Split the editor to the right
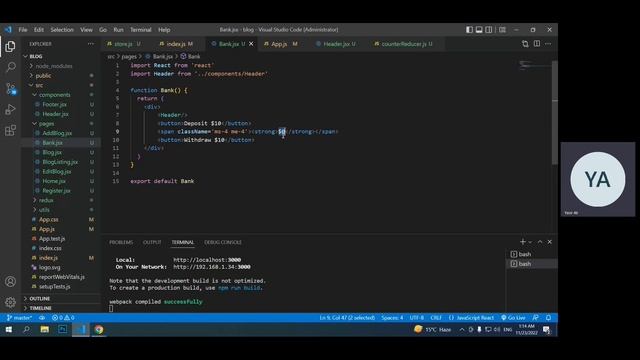This screenshot has width=640, height=360. click(x=537, y=44)
